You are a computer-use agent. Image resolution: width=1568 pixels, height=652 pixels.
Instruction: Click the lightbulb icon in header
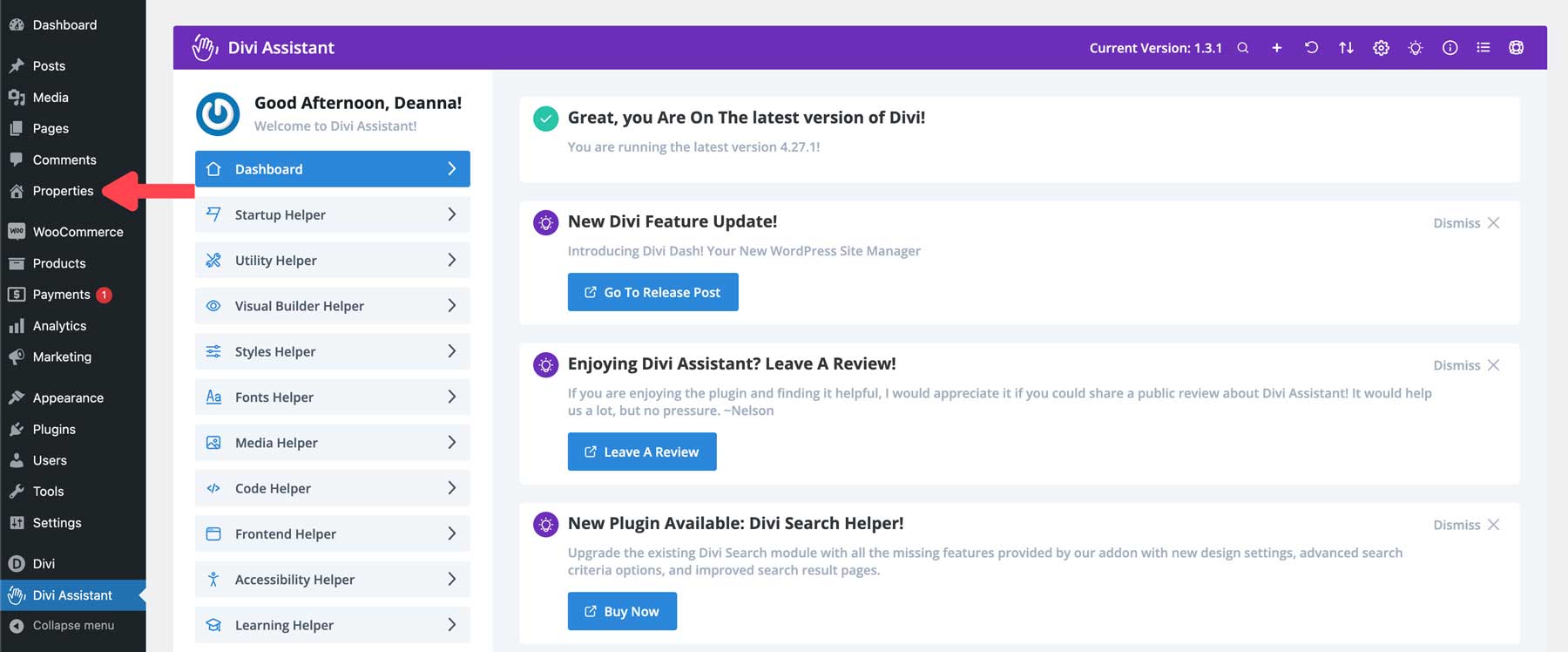pos(1416,48)
